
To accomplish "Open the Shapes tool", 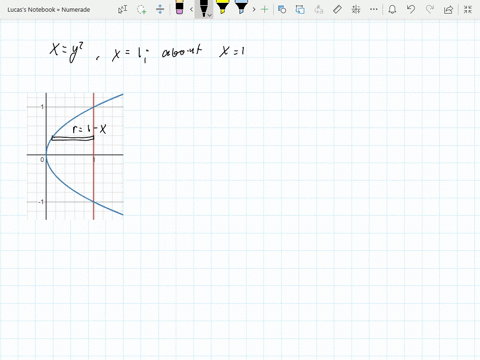I will coord(282,9).
